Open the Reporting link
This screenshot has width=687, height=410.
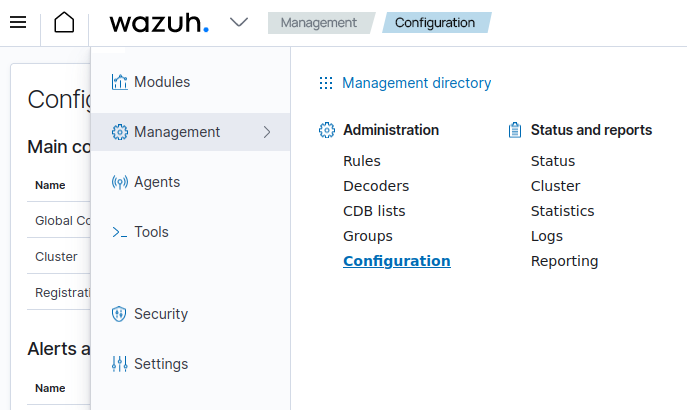tap(564, 261)
